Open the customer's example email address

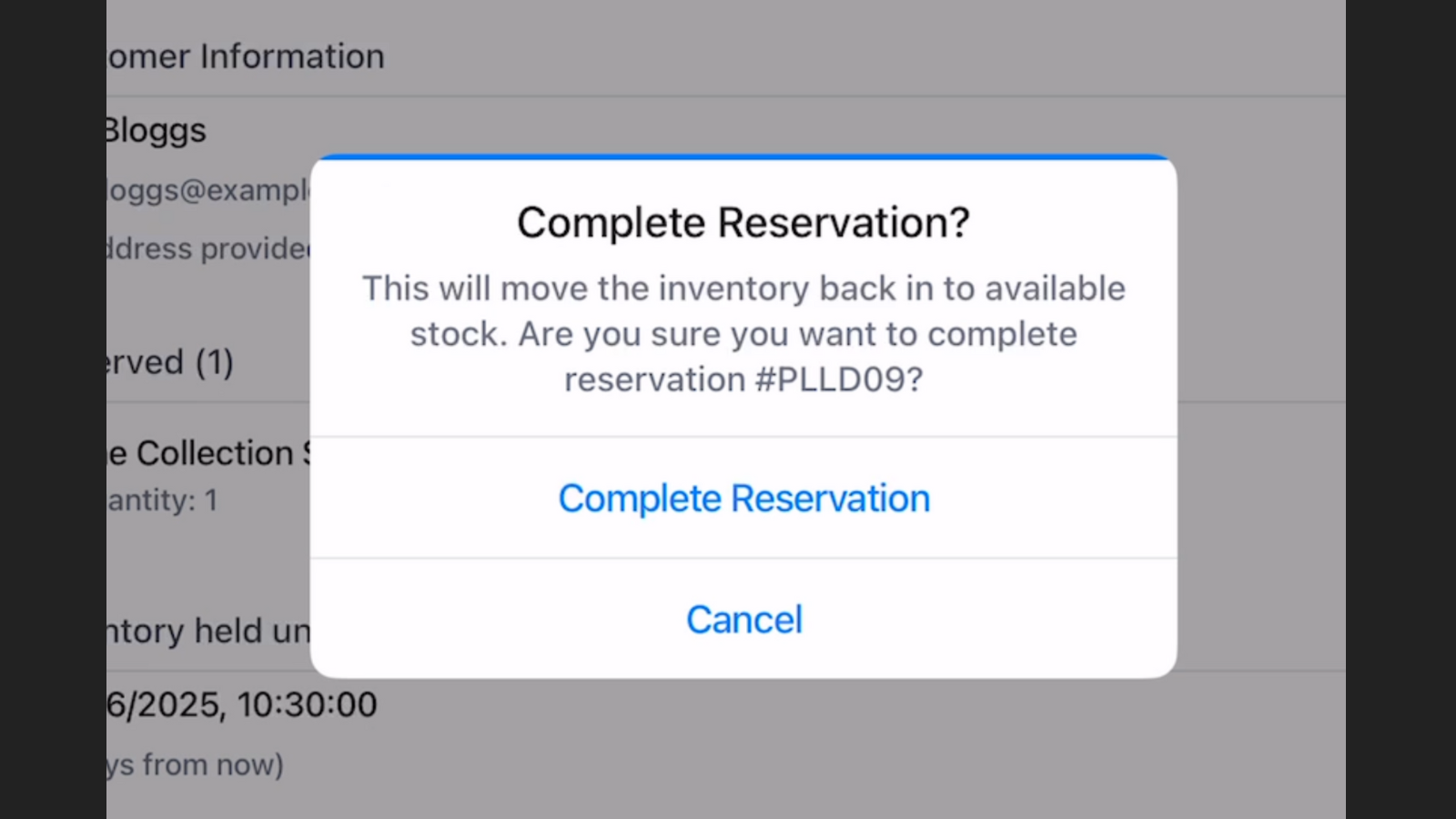point(208,190)
